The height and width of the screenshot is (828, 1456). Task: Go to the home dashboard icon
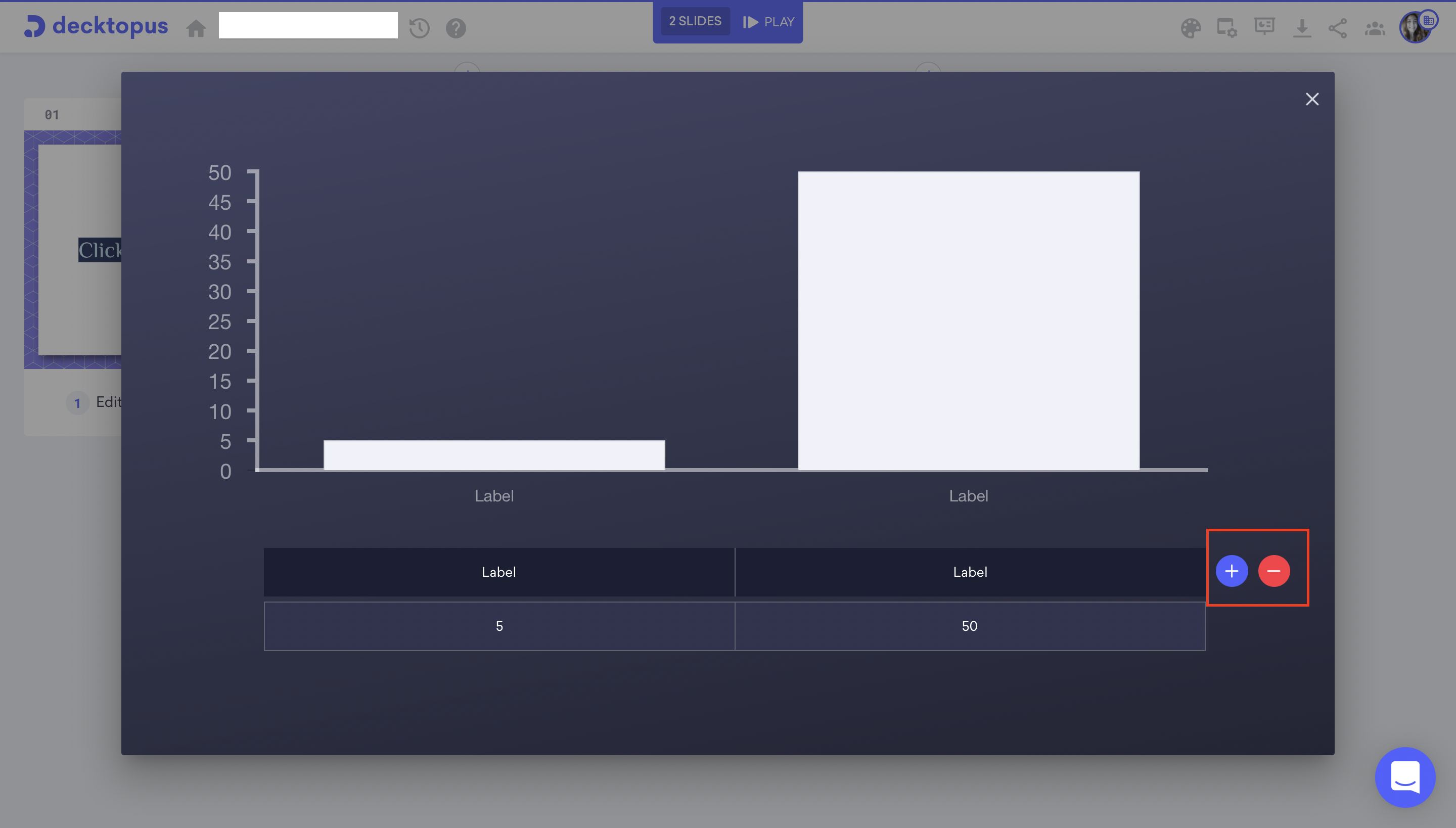pyautogui.click(x=196, y=28)
